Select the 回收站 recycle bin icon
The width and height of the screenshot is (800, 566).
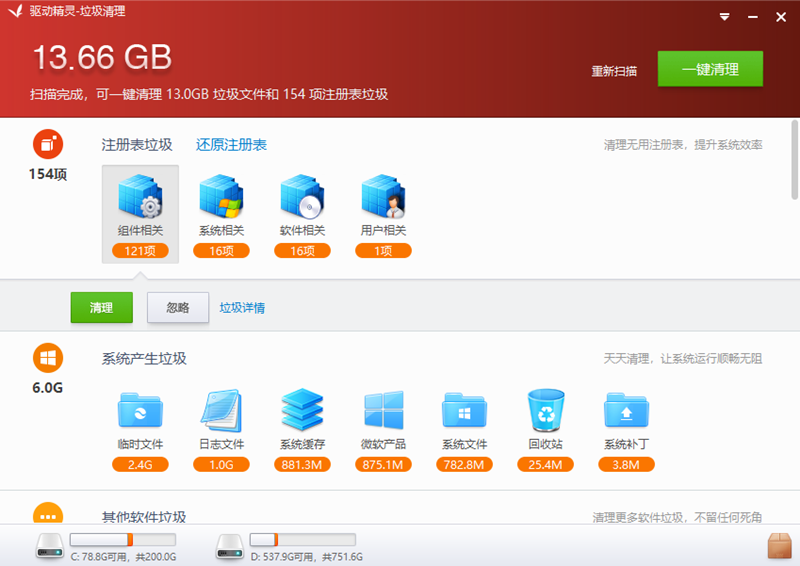pos(546,410)
